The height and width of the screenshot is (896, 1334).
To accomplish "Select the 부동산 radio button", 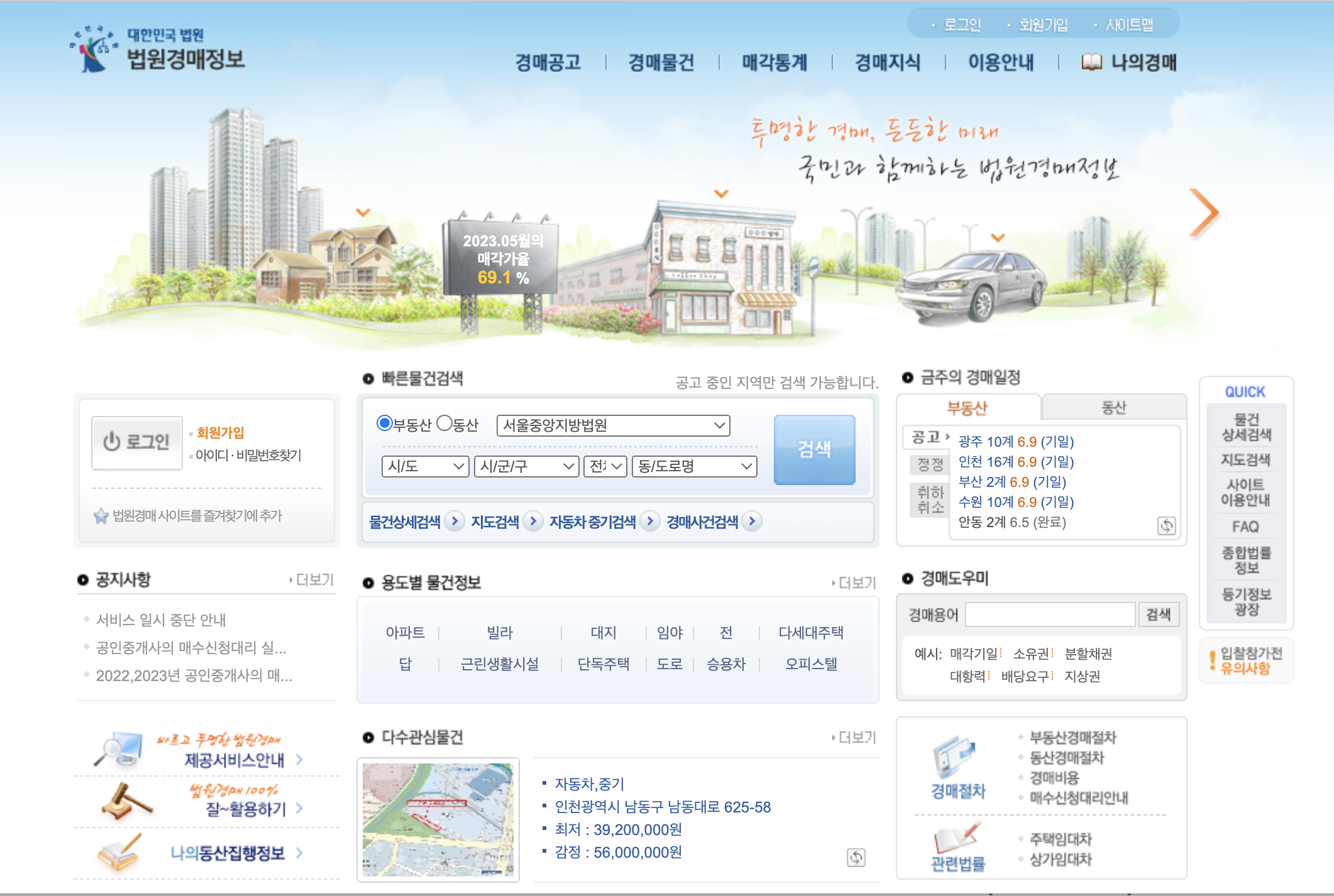I will pyautogui.click(x=384, y=423).
